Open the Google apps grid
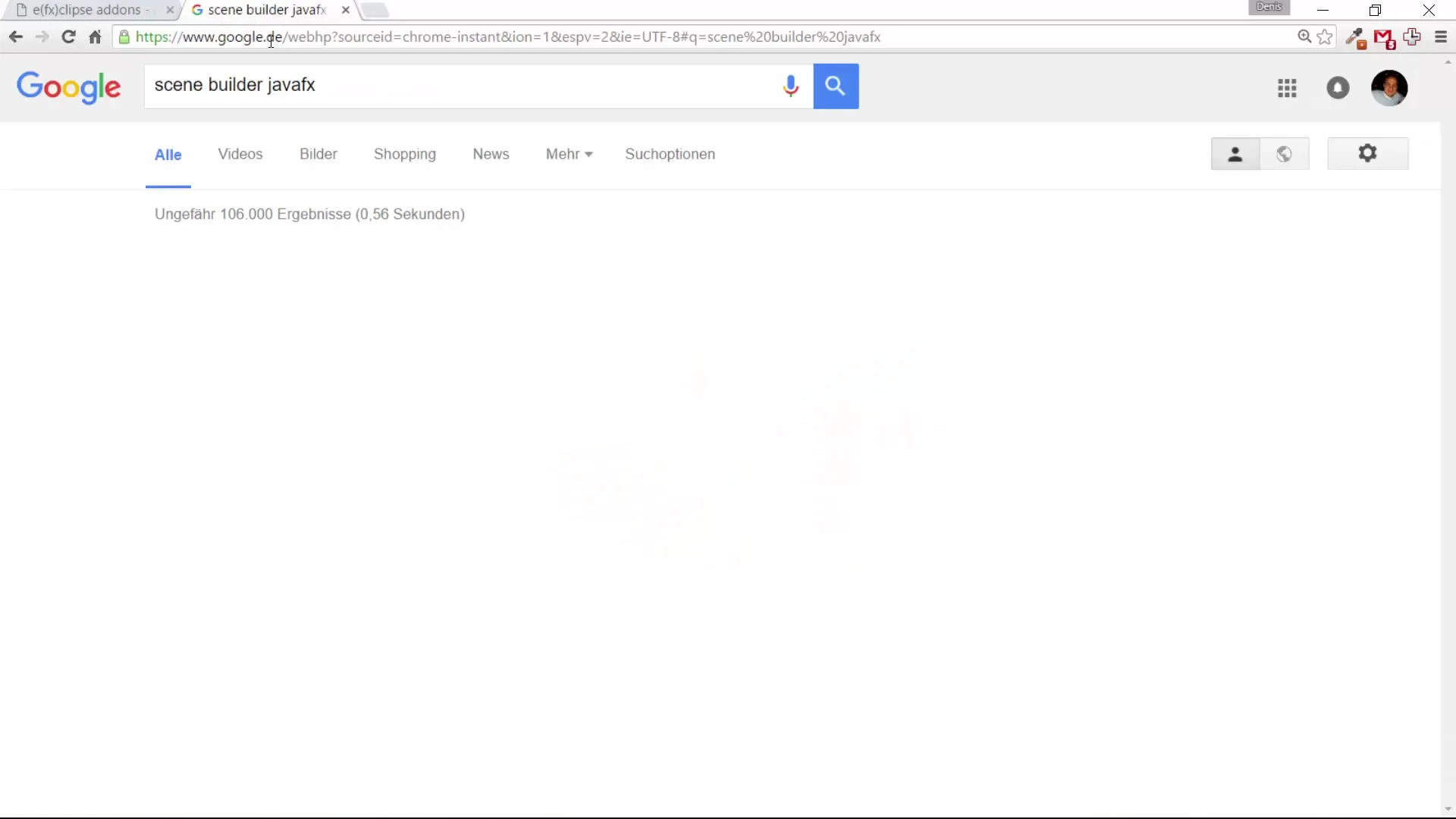Image resolution: width=1456 pixels, height=819 pixels. coord(1287,88)
